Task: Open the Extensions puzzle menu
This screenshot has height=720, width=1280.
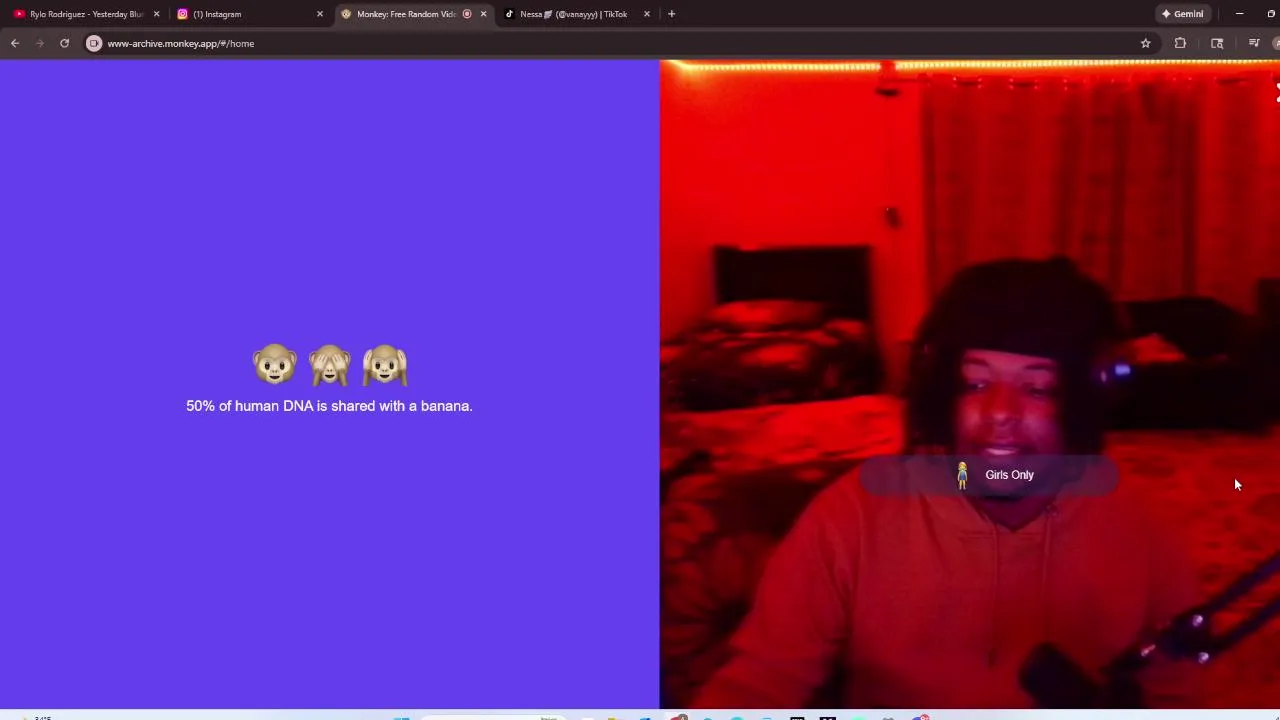Action: click(1180, 43)
